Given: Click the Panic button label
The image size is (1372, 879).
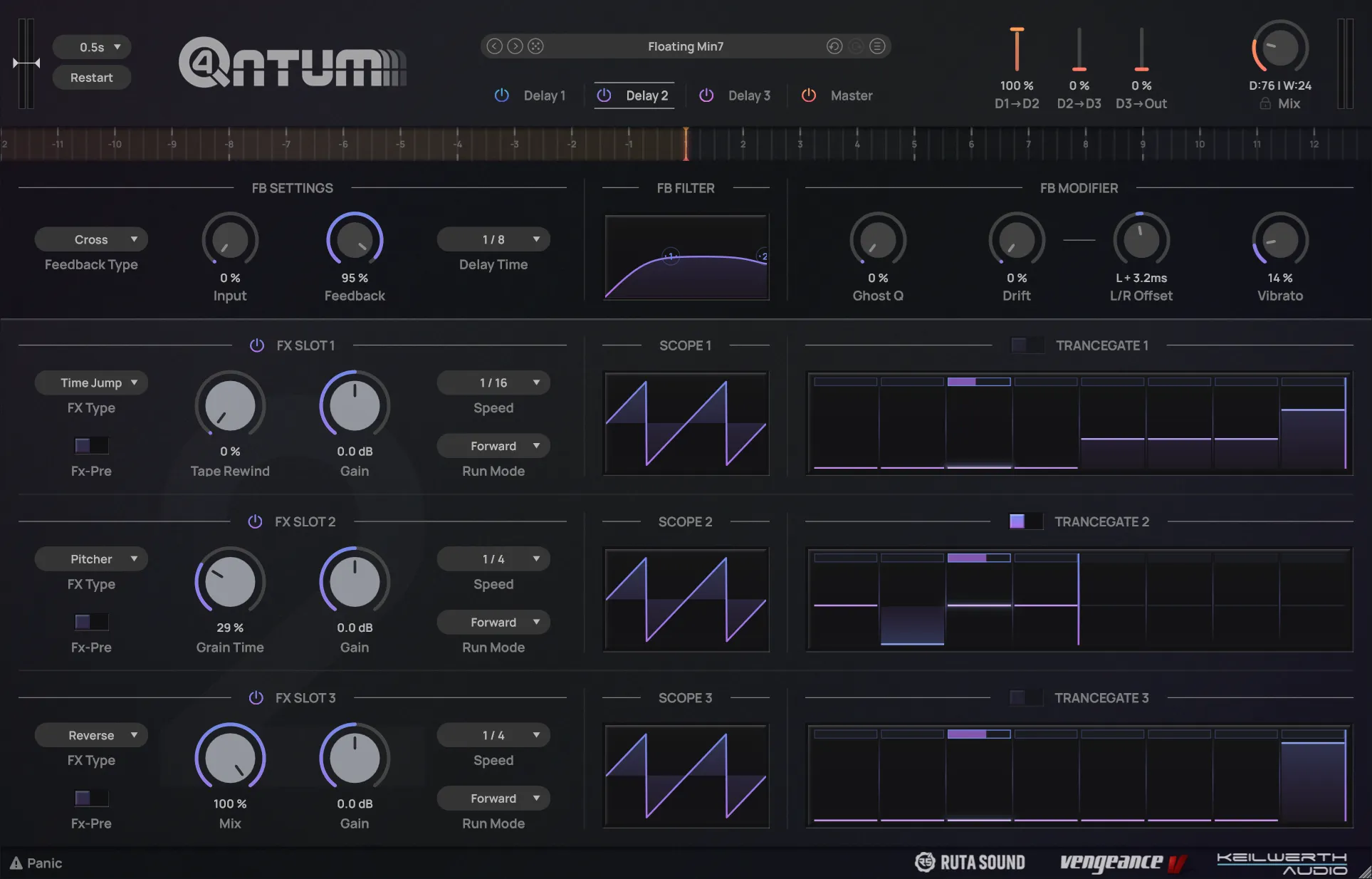Looking at the screenshot, I should tap(44, 863).
